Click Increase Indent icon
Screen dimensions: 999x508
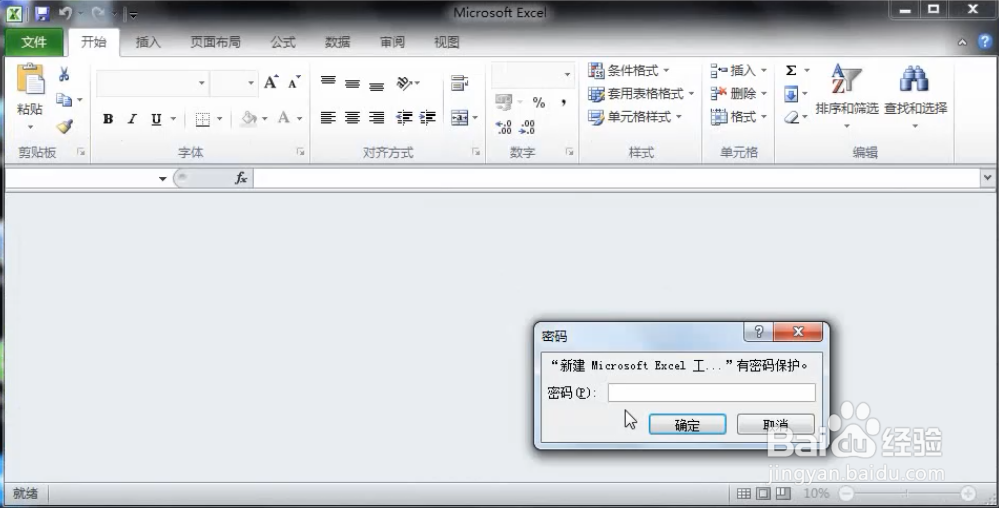tap(428, 117)
